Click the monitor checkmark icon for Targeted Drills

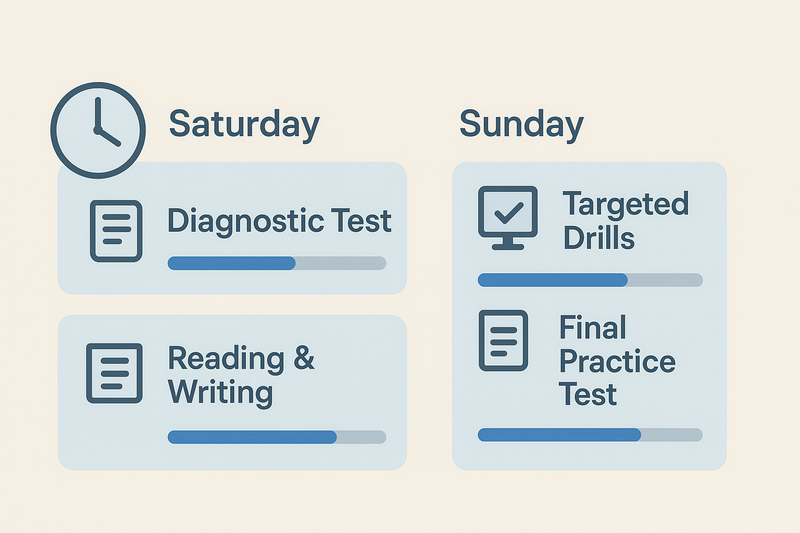coord(508,218)
